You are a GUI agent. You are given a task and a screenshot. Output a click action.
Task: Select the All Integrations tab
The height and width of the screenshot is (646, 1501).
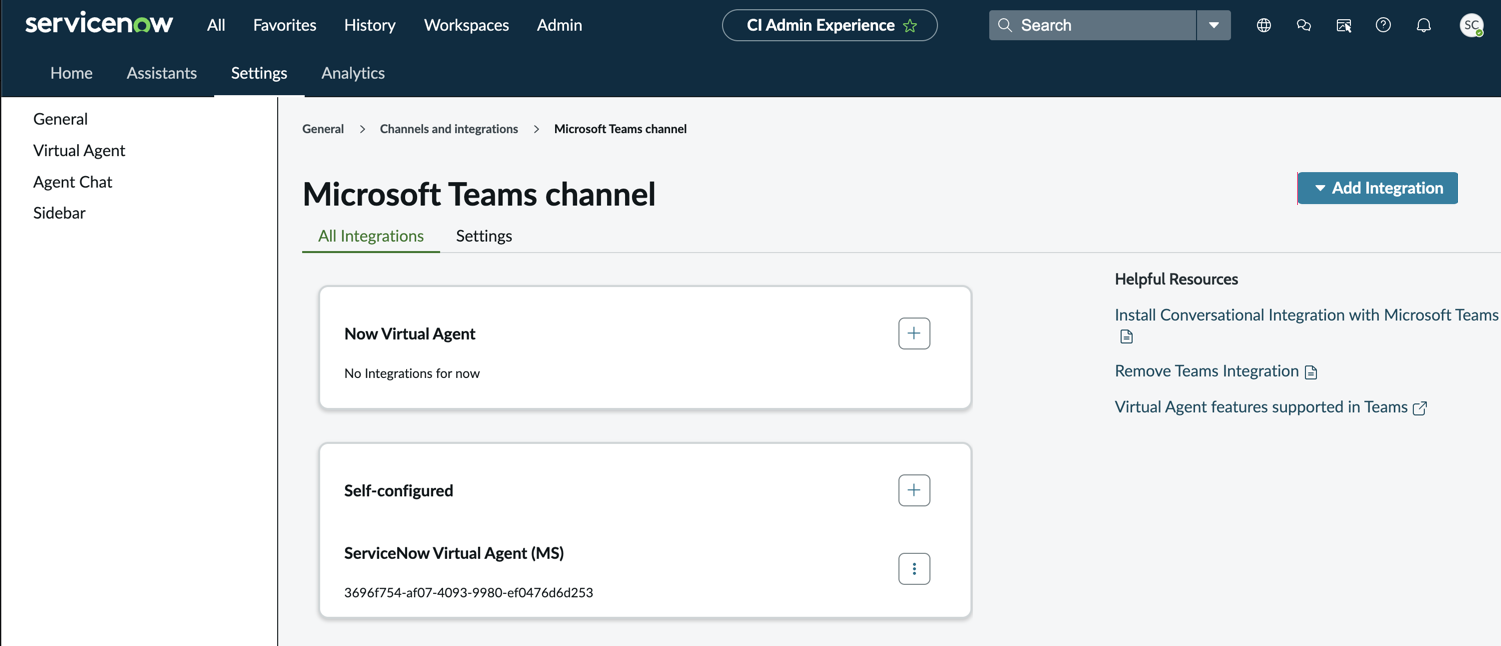click(371, 236)
